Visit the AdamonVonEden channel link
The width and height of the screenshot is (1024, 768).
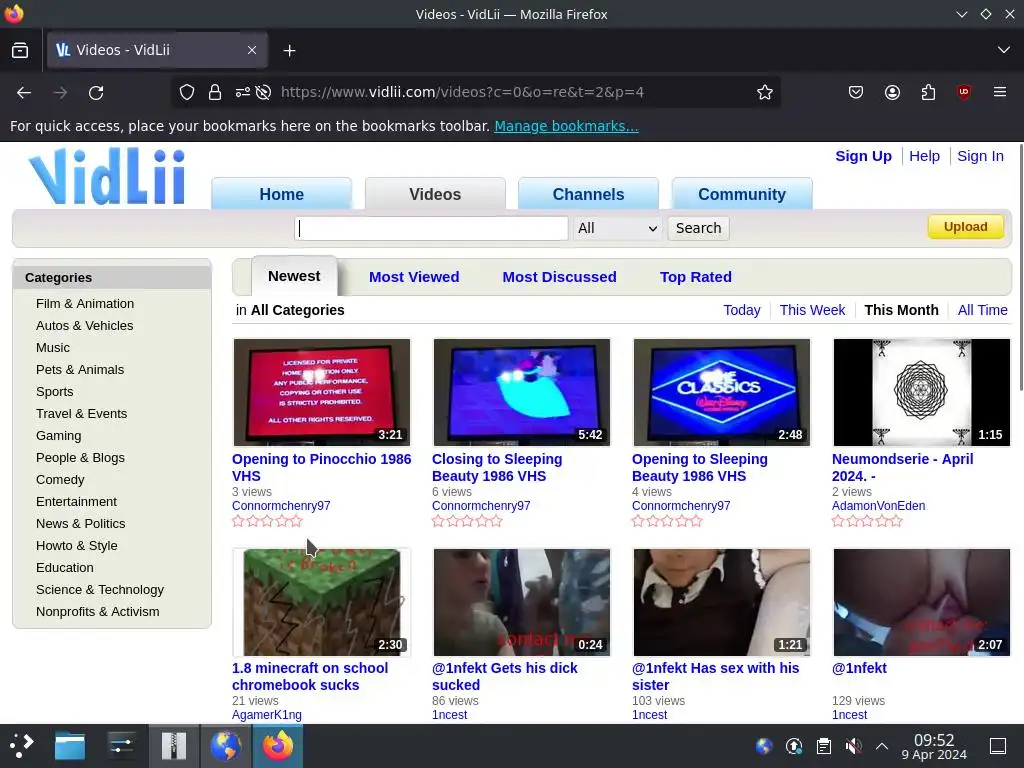pos(878,505)
